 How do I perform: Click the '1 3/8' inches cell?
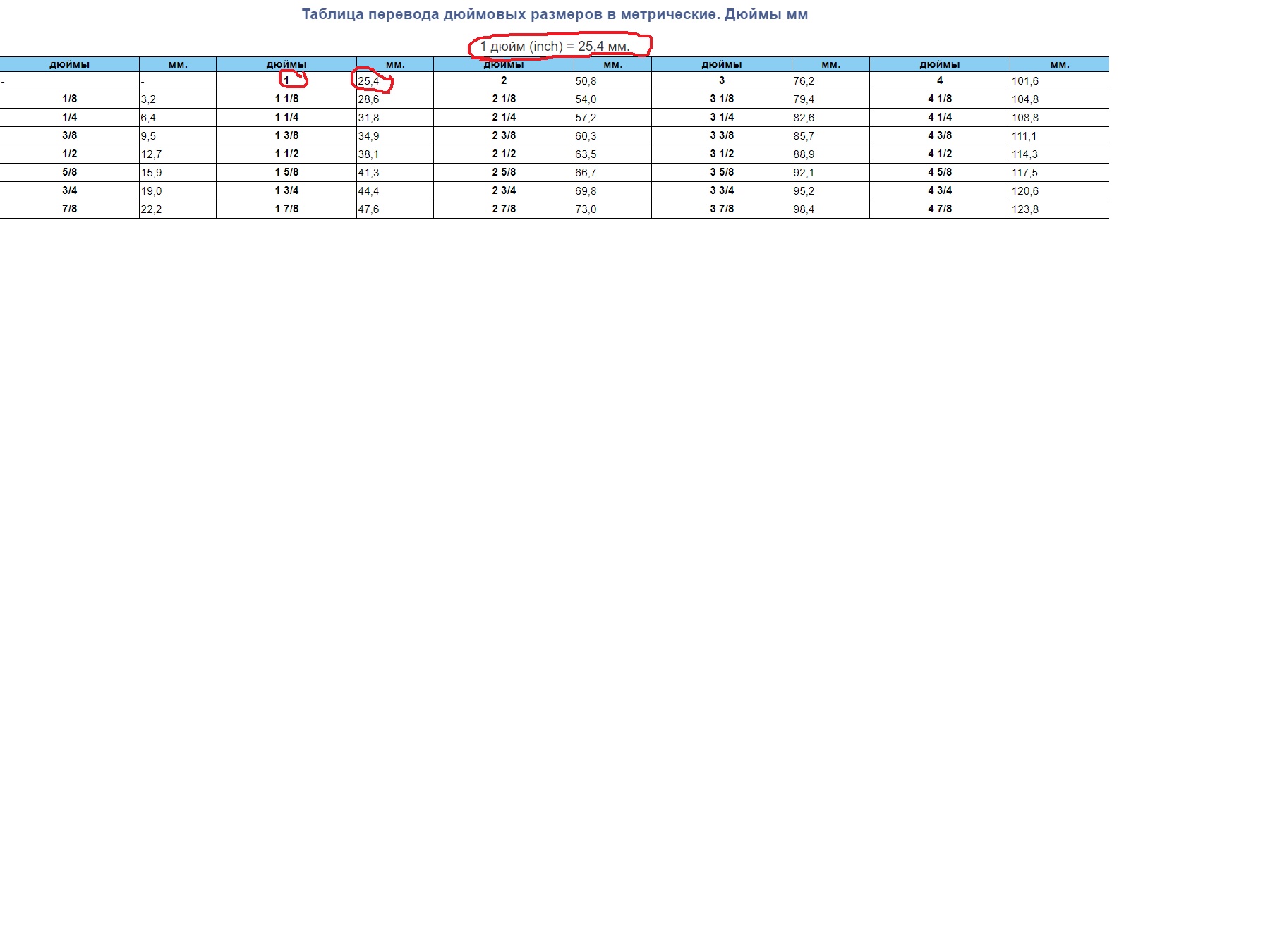coord(286,135)
